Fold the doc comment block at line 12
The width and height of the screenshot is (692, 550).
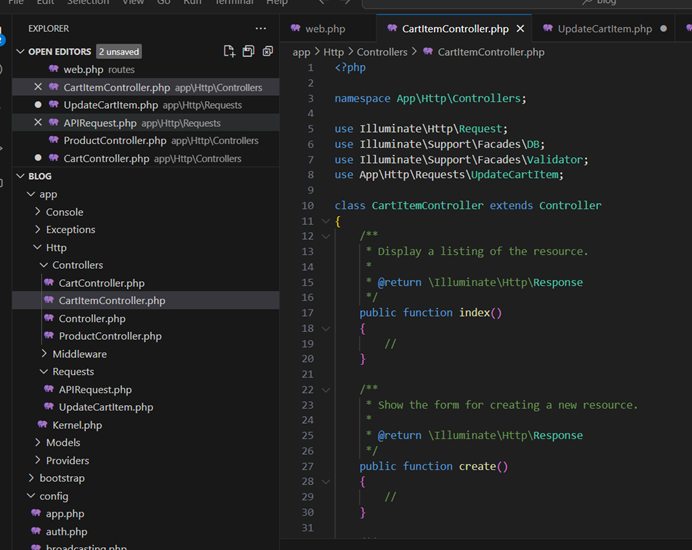[x=326, y=236]
